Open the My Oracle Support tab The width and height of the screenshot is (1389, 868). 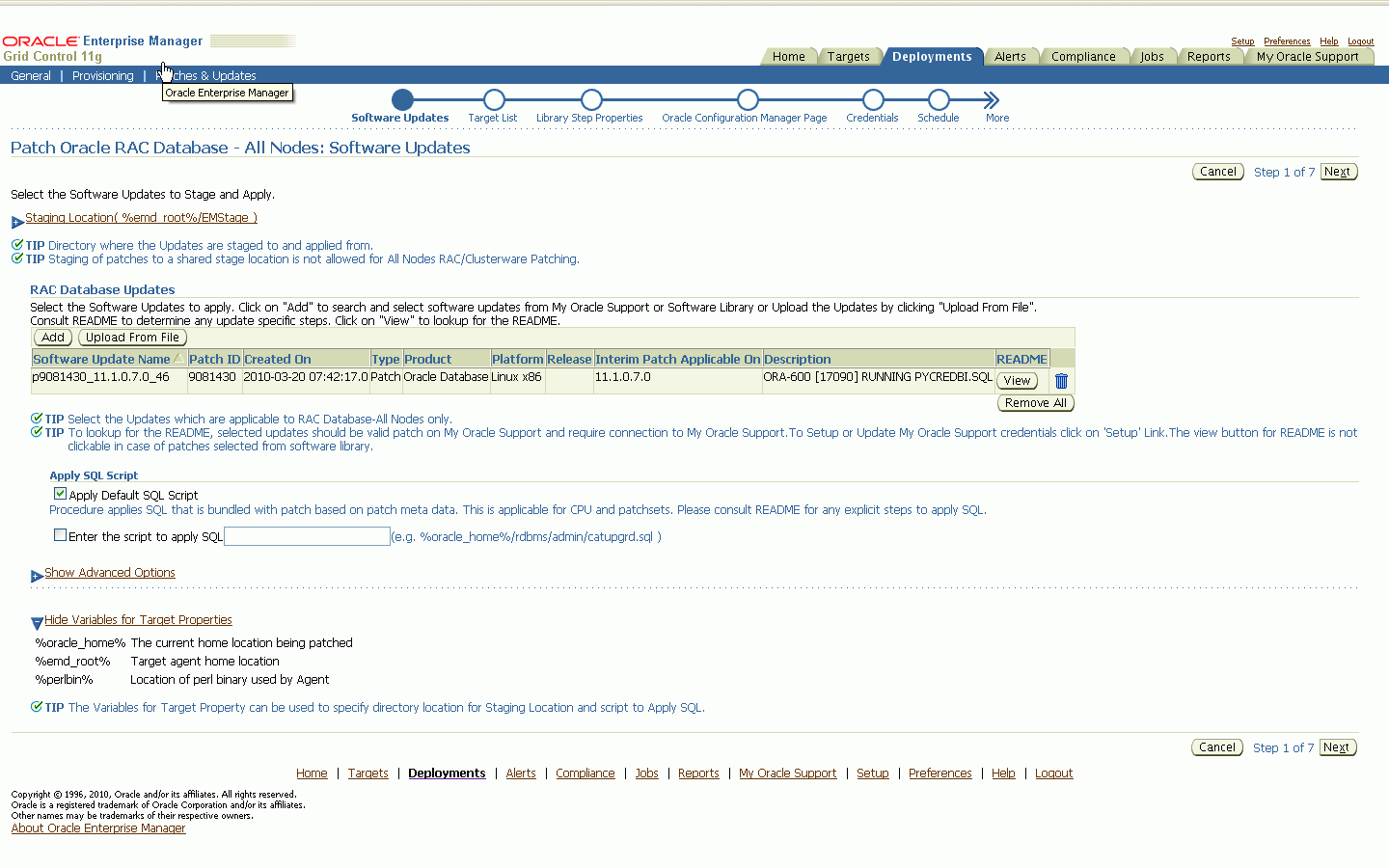tap(1307, 57)
